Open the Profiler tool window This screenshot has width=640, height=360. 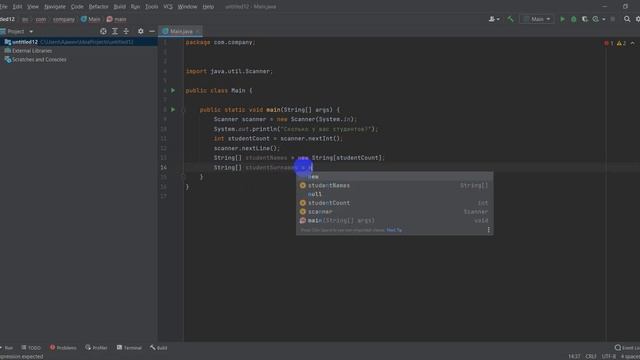pos(96,348)
